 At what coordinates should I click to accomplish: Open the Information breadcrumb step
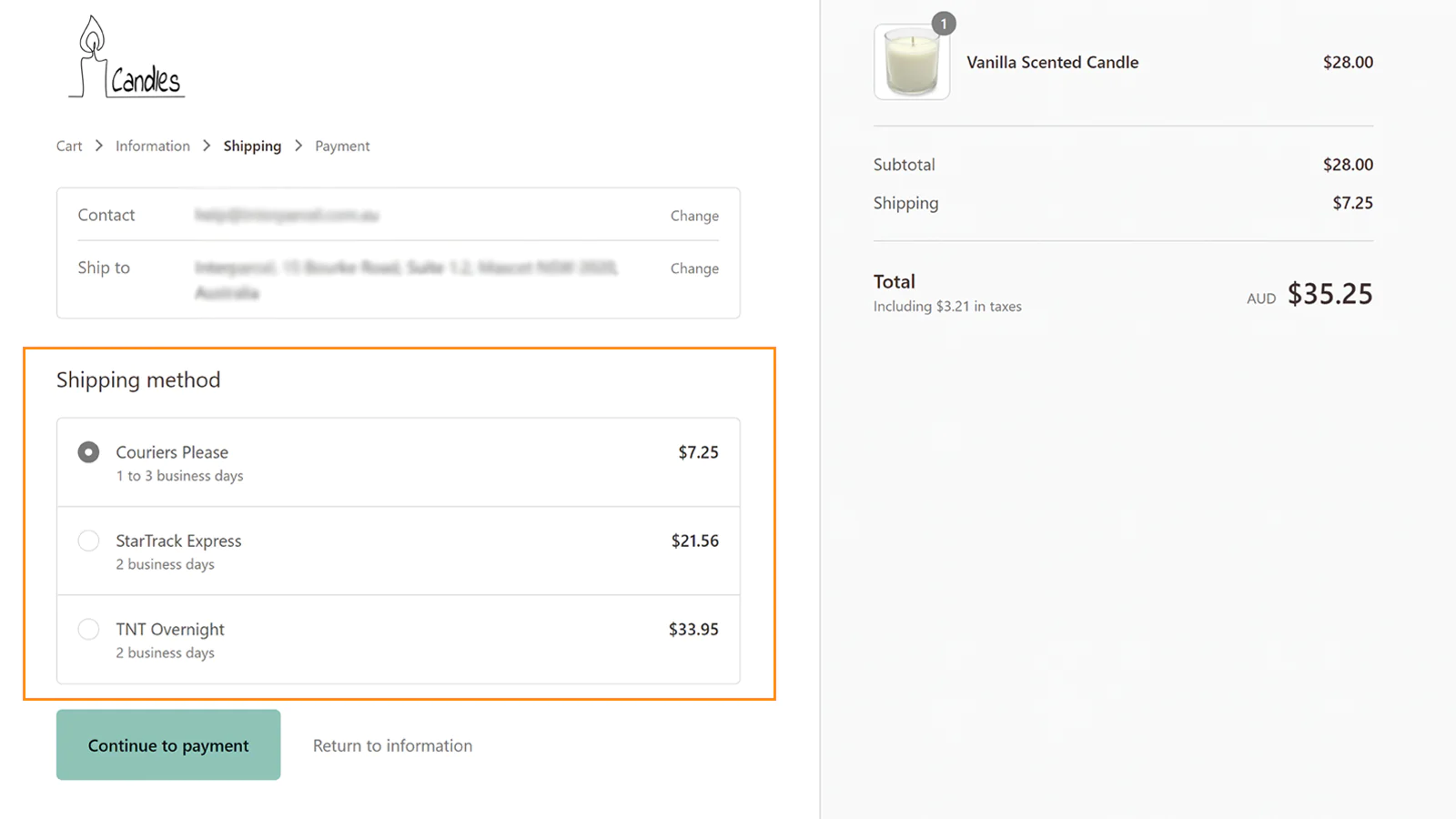153,146
